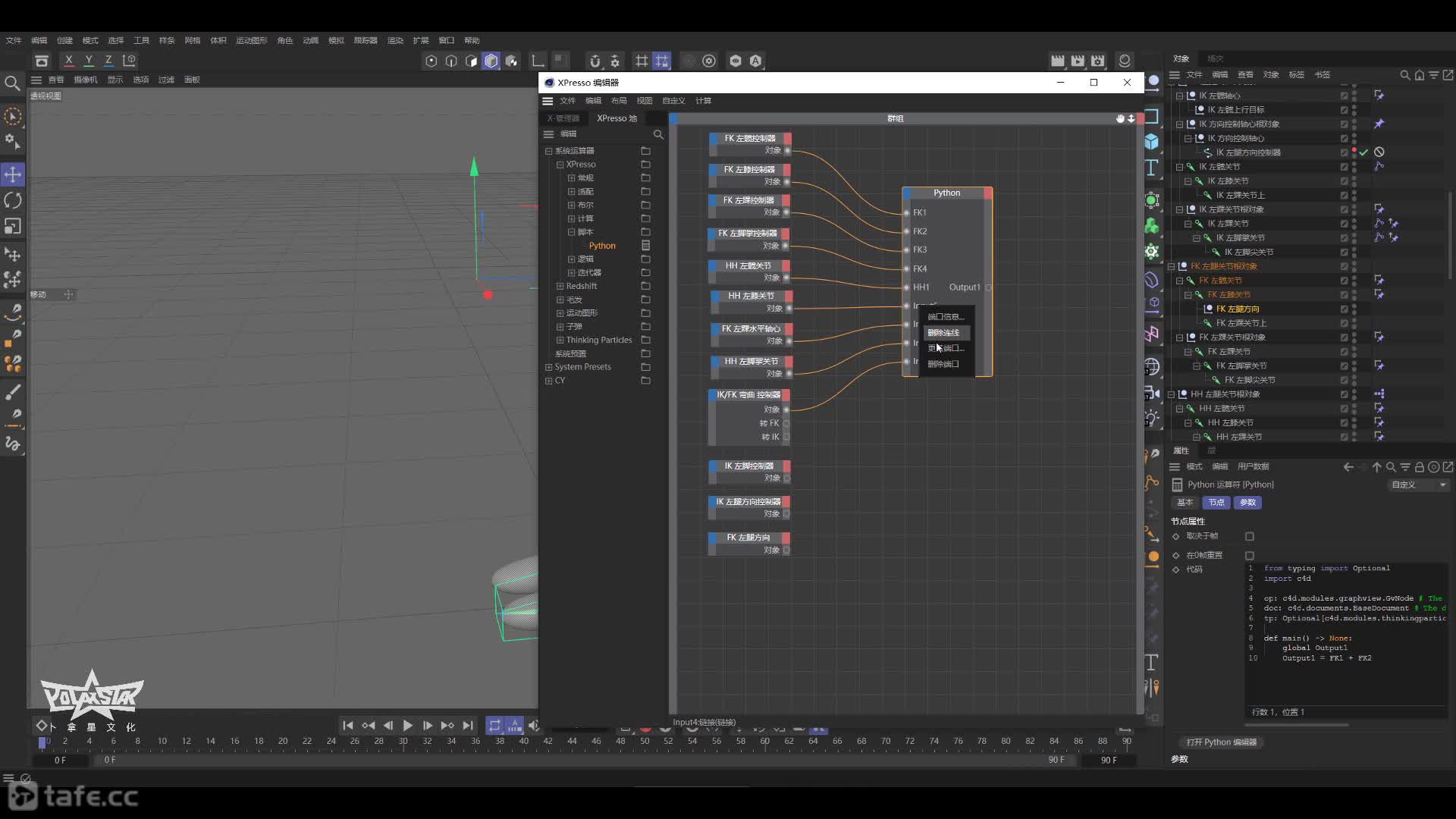Screen dimensions: 1456x819
Task: Toggle visibility dots for HH 左腿关节根对象
Action: 1354,394
